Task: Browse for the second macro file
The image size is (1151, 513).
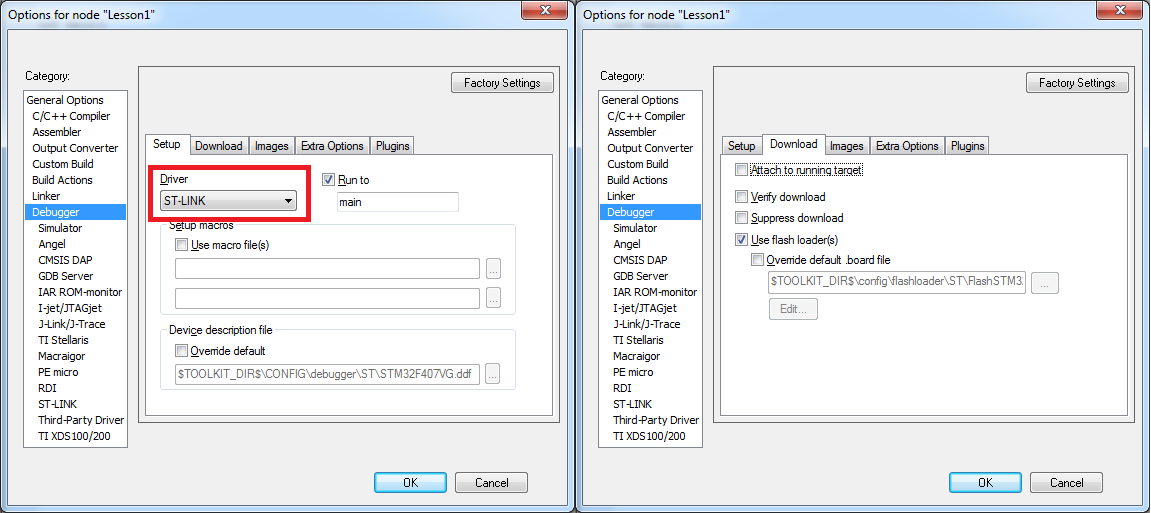Action: (x=493, y=298)
